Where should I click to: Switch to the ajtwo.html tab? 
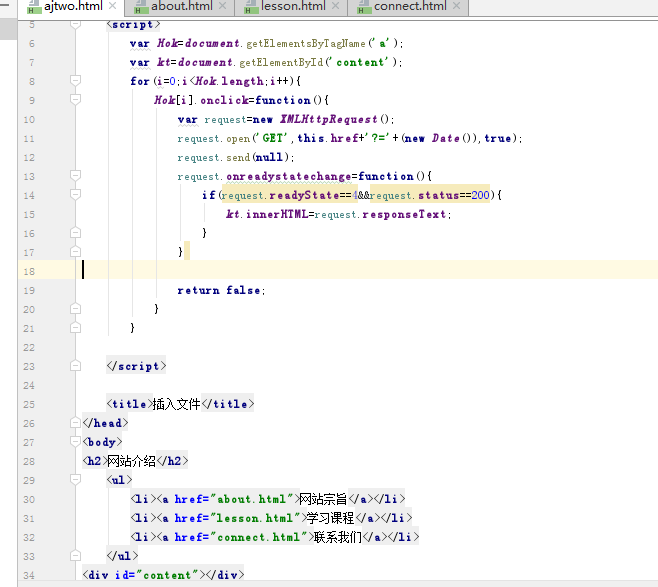[73, 6]
